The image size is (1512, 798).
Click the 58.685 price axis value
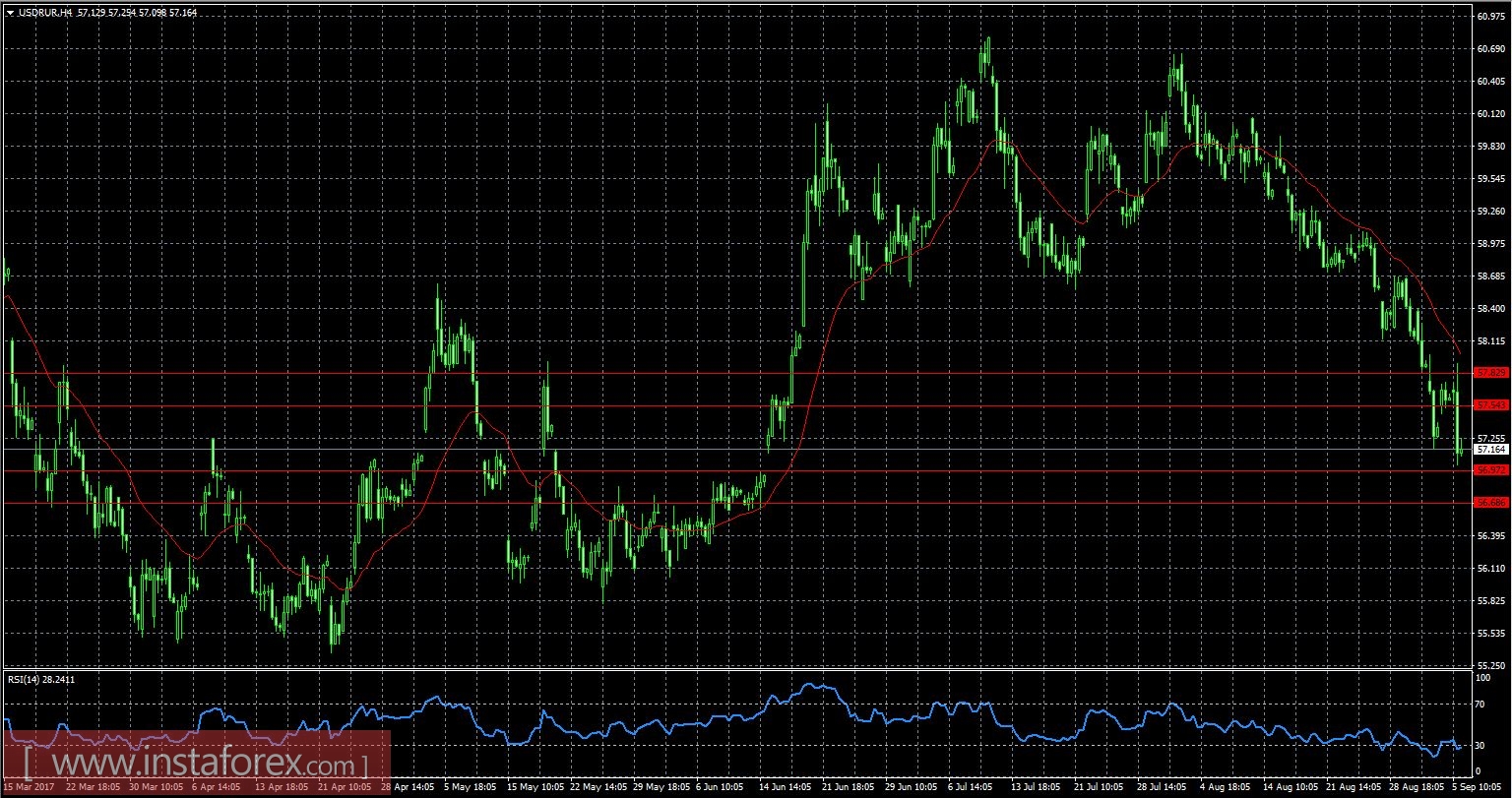[1491, 276]
